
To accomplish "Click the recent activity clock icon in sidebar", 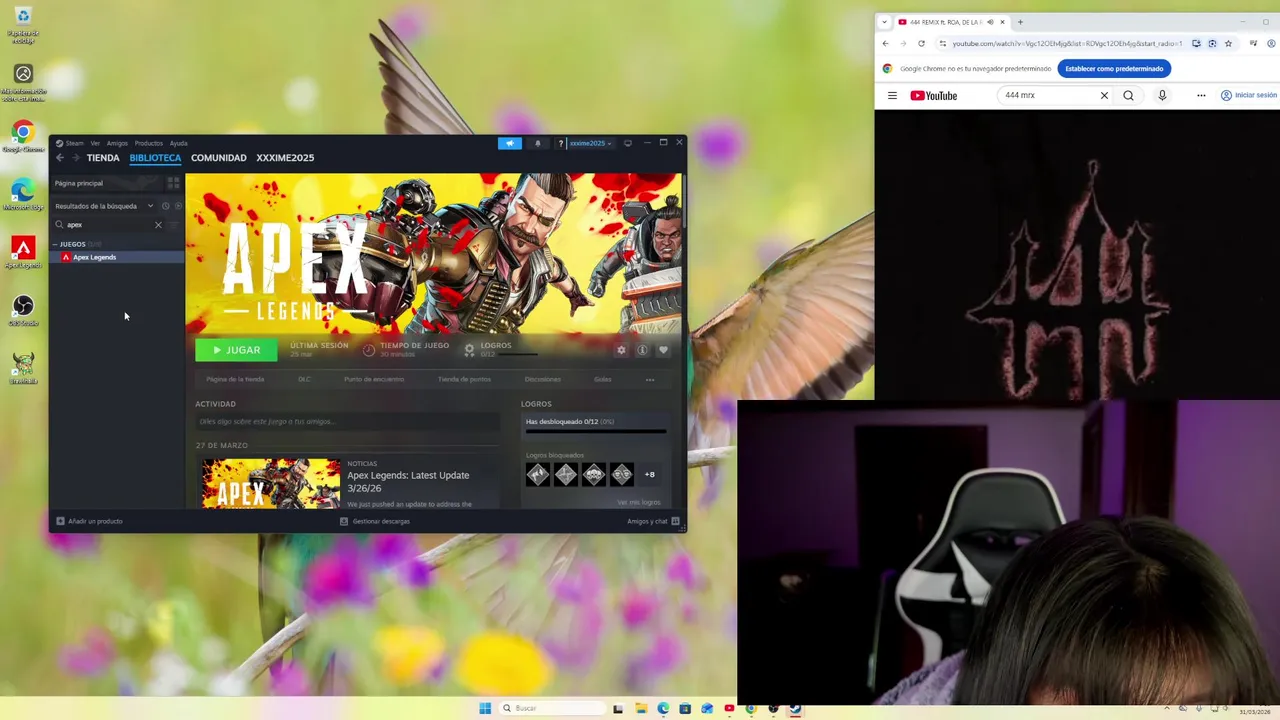I will [x=166, y=206].
